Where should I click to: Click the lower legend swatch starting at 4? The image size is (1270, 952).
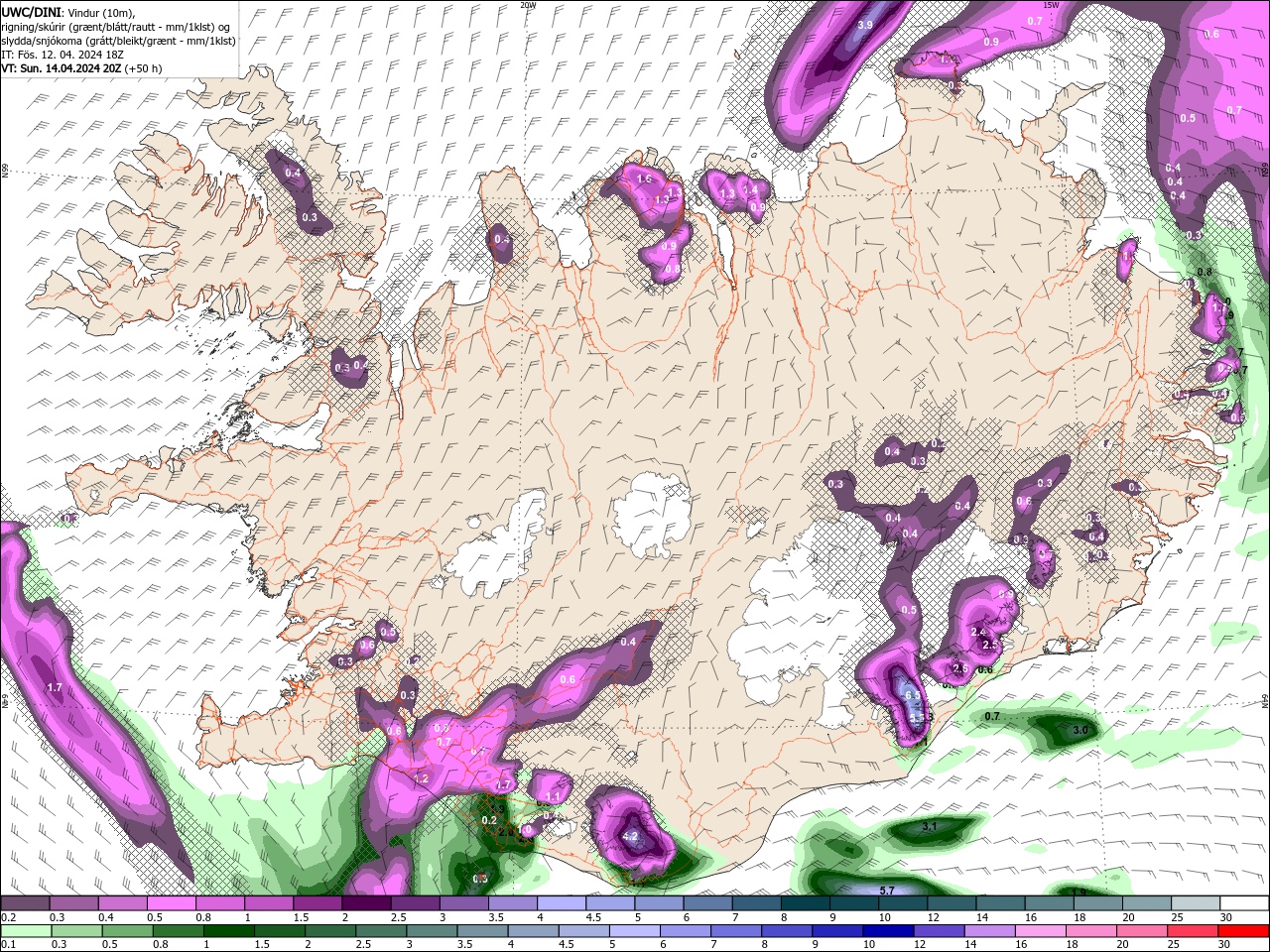534,931
